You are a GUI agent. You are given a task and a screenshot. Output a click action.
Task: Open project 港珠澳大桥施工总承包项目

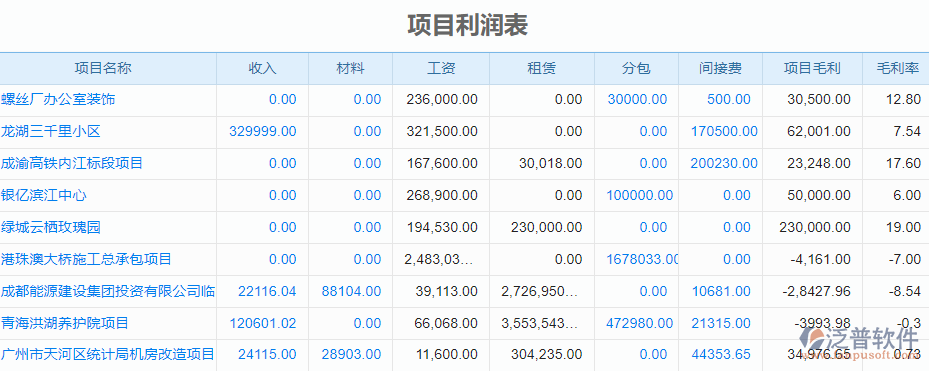[x=87, y=260]
